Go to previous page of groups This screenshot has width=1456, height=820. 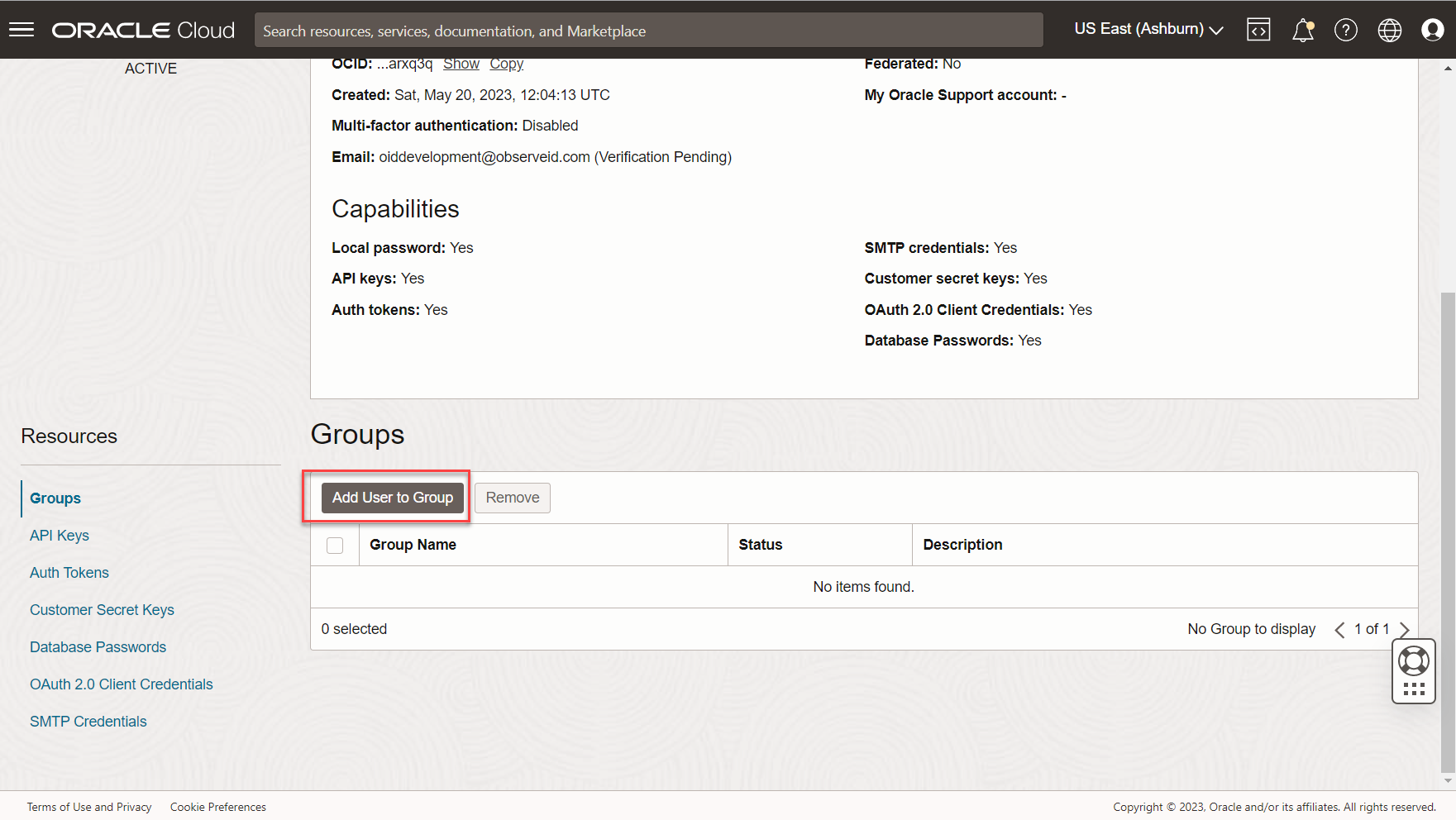point(1339,630)
